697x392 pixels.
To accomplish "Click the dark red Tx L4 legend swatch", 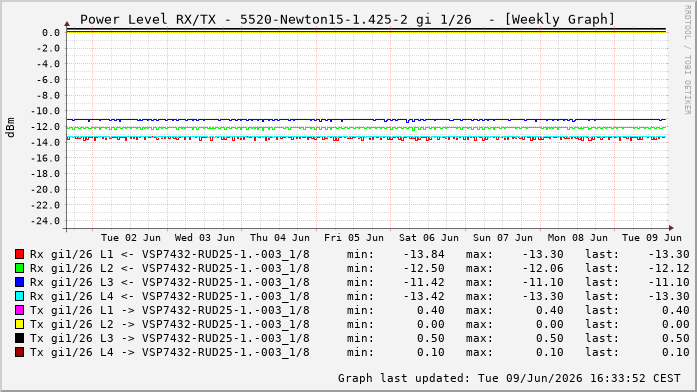I will (19, 352).
